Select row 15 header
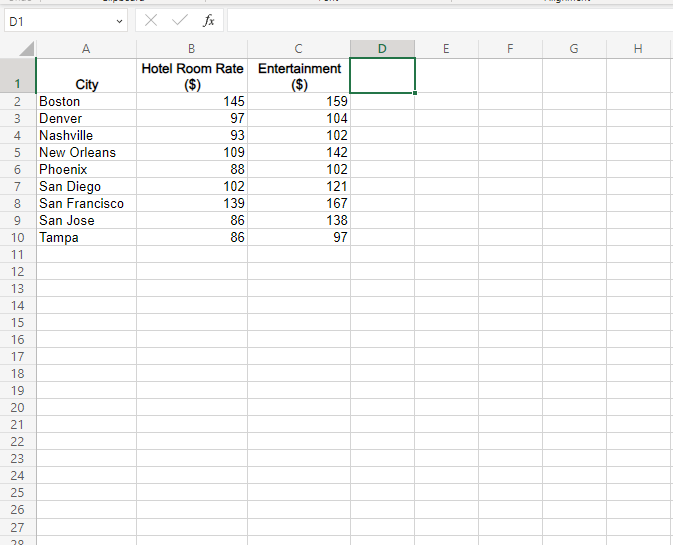Viewport: 673px width, 545px height. tap(18, 322)
